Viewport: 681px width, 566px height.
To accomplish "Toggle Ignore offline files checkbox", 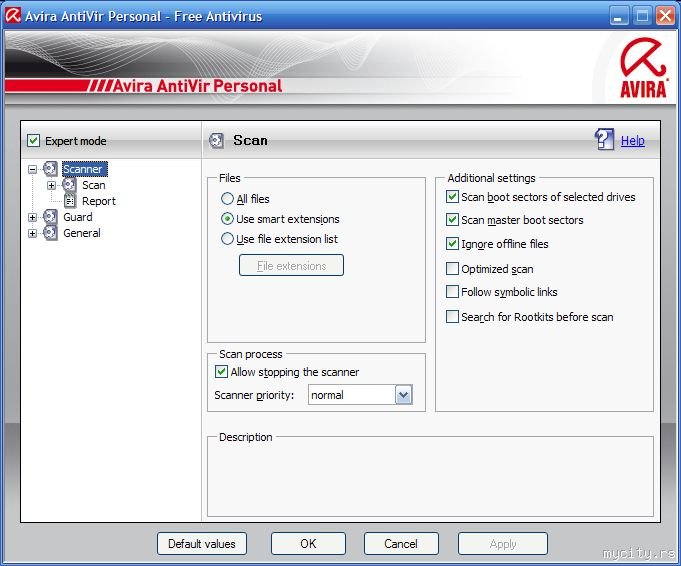I will 452,243.
